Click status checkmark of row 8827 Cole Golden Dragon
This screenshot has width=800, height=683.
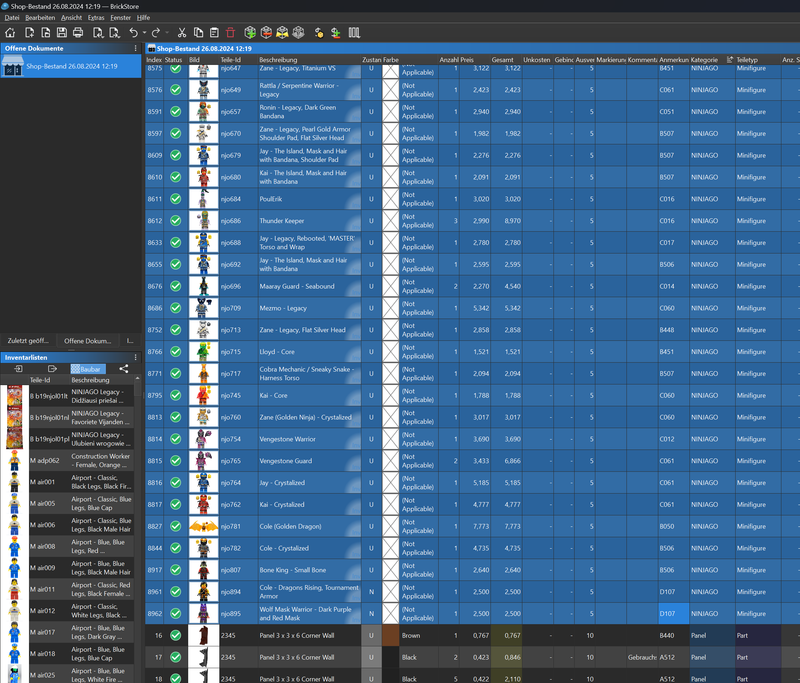[176, 526]
